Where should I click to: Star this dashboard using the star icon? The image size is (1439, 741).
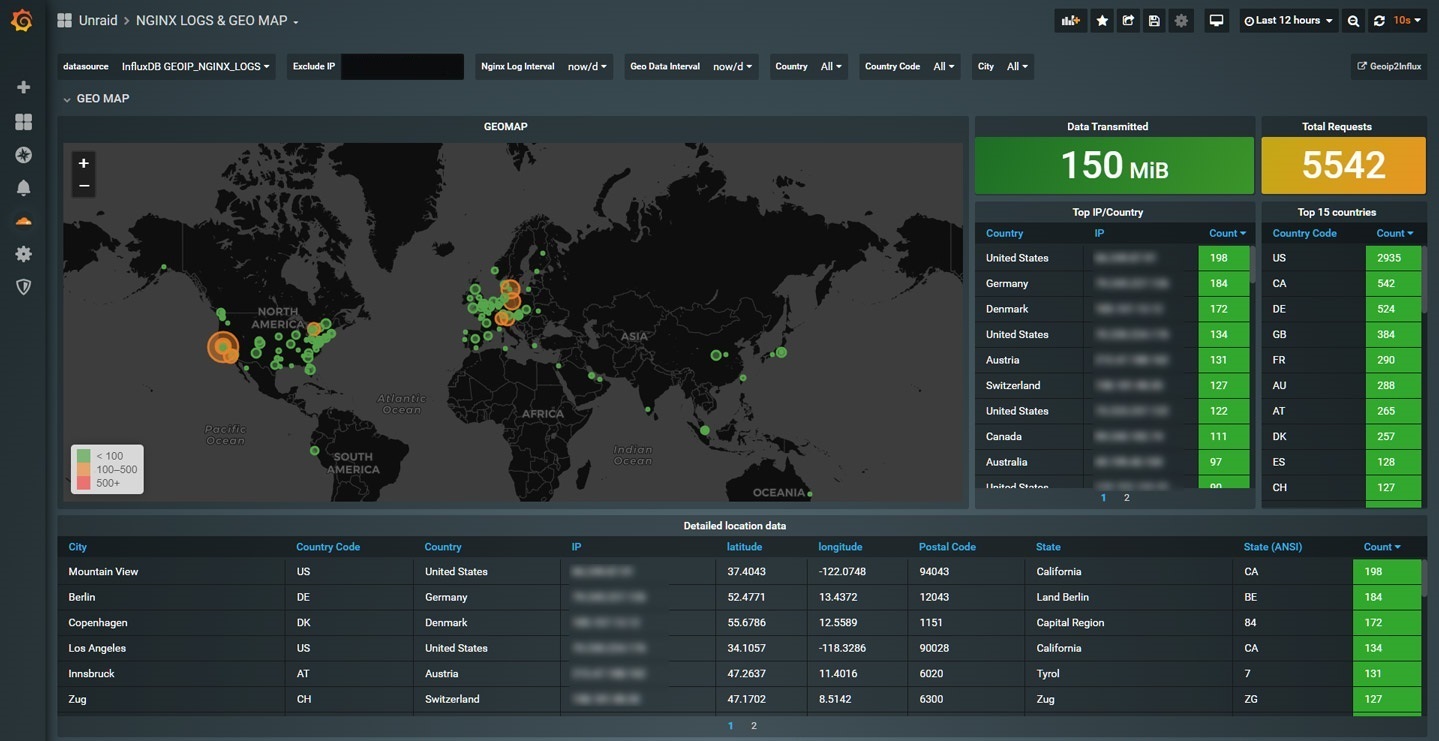pos(1101,18)
